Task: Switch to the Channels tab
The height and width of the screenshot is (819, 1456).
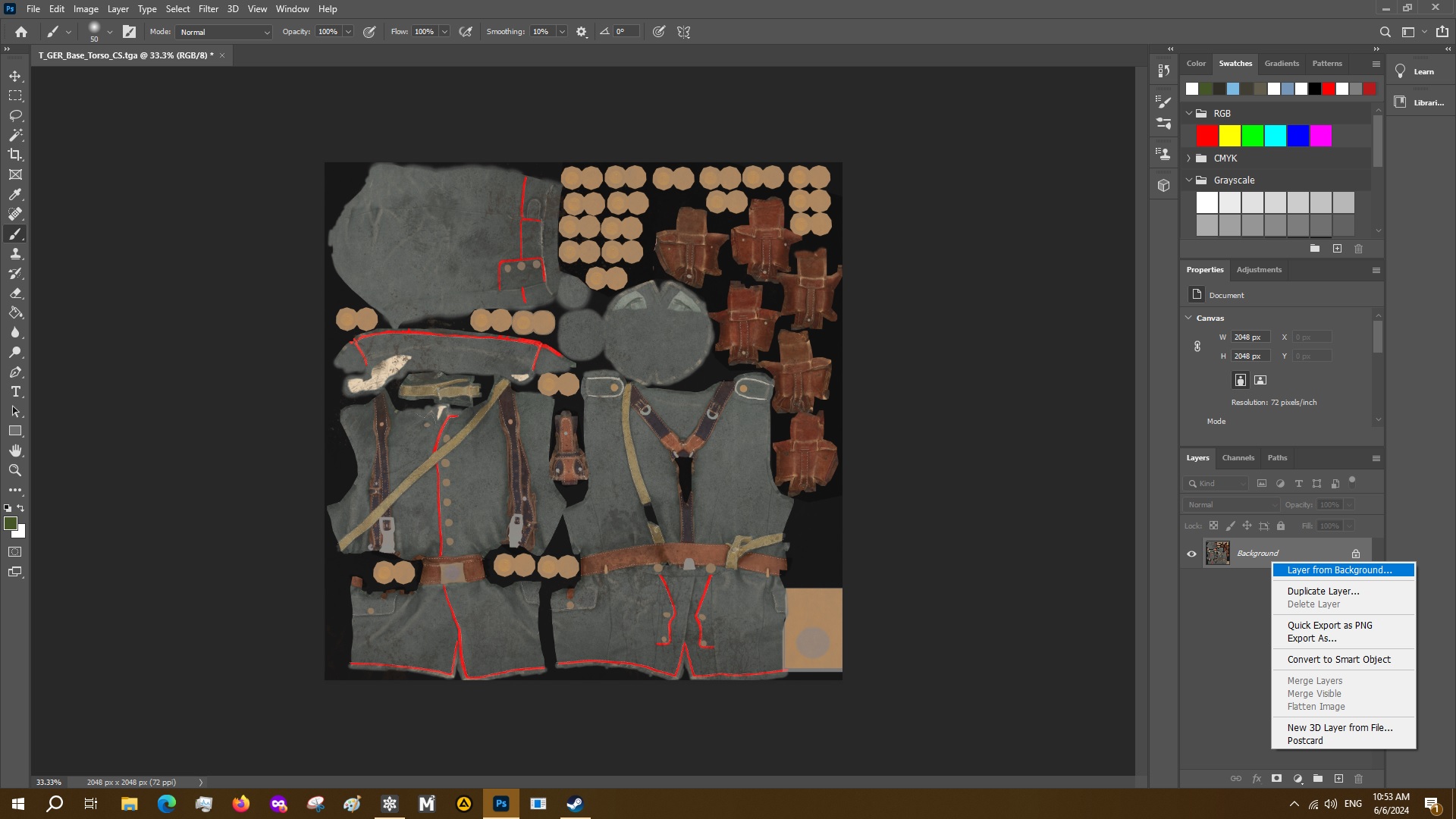Action: tap(1238, 458)
